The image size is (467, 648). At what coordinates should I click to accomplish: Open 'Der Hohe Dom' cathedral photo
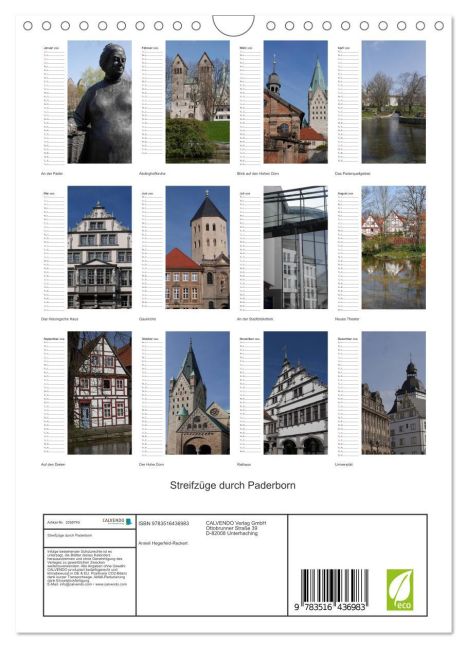[x=198, y=393]
